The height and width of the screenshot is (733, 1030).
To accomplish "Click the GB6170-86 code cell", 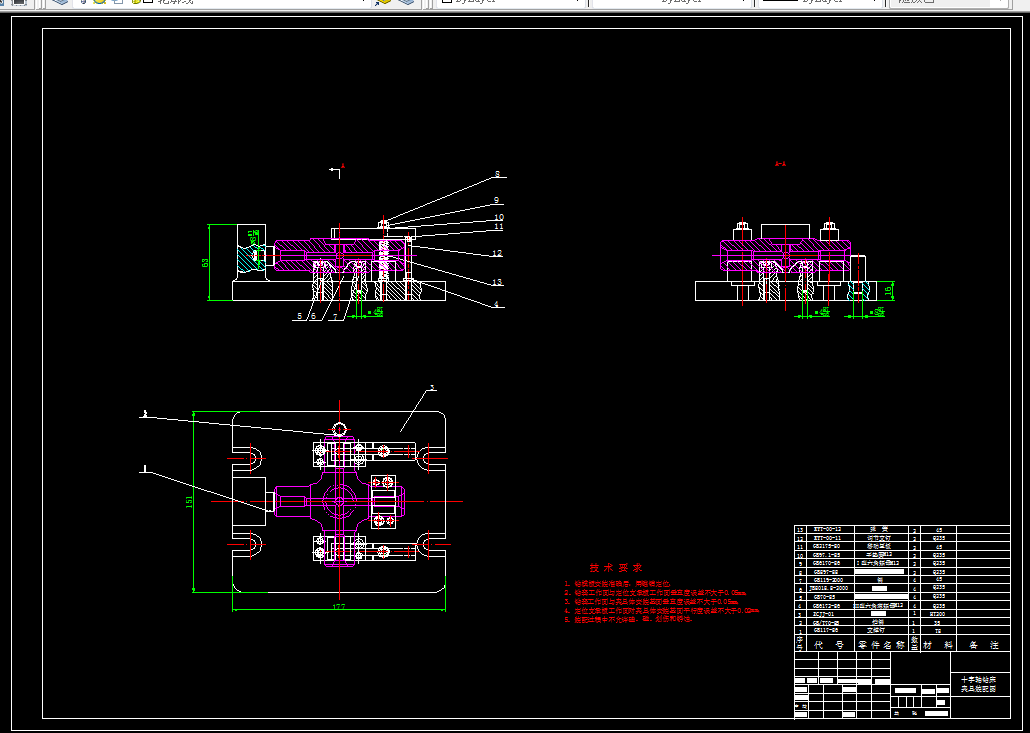I will (828, 563).
